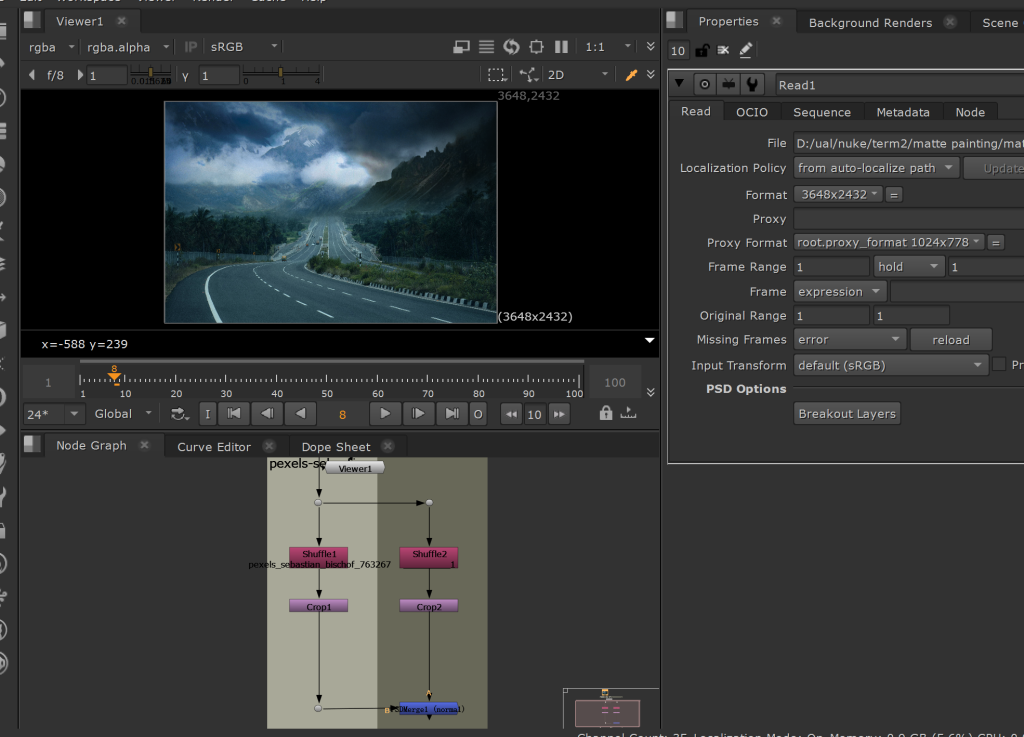Click the Read1 center node circle icon

[x=704, y=84]
